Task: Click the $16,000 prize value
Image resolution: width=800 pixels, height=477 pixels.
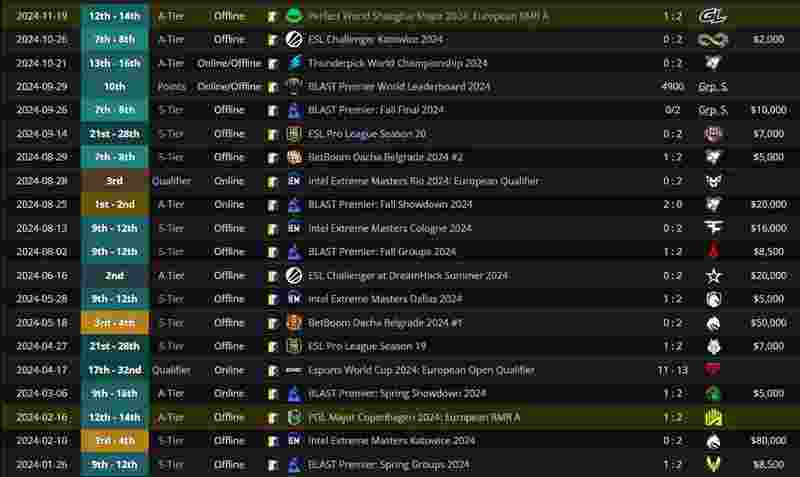Action: (768, 228)
